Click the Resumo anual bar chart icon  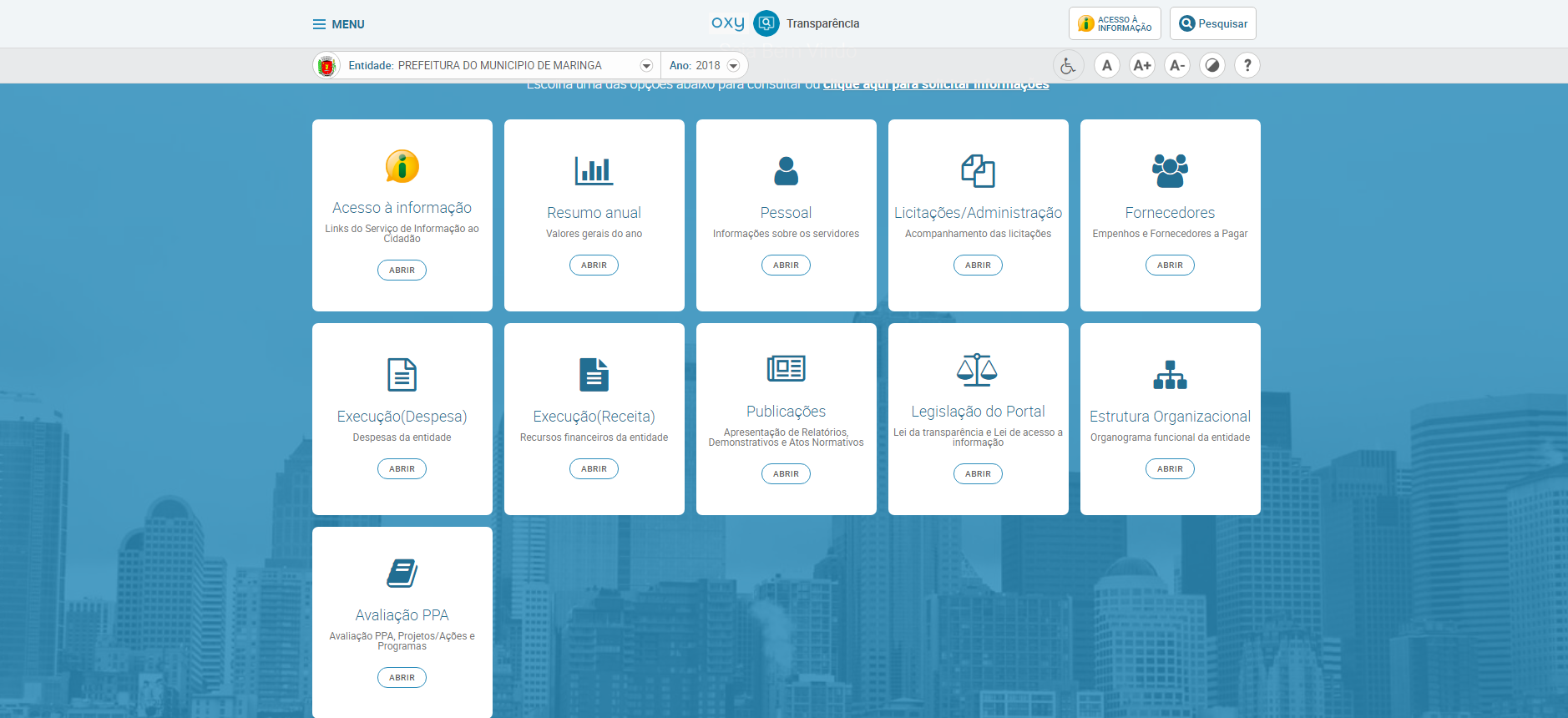coord(594,171)
